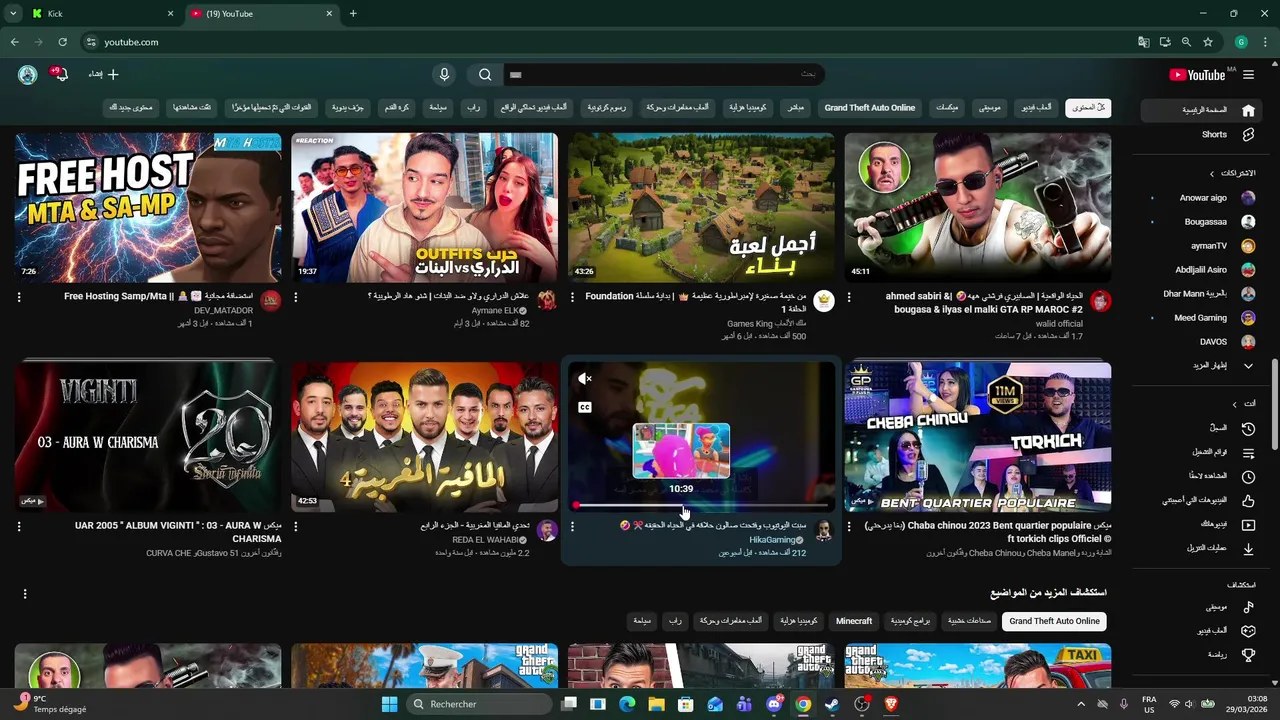Open Sports (رياضة) trophy entry in sidebar
The width and height of the screenshot is (1280, 720).
1200,655
